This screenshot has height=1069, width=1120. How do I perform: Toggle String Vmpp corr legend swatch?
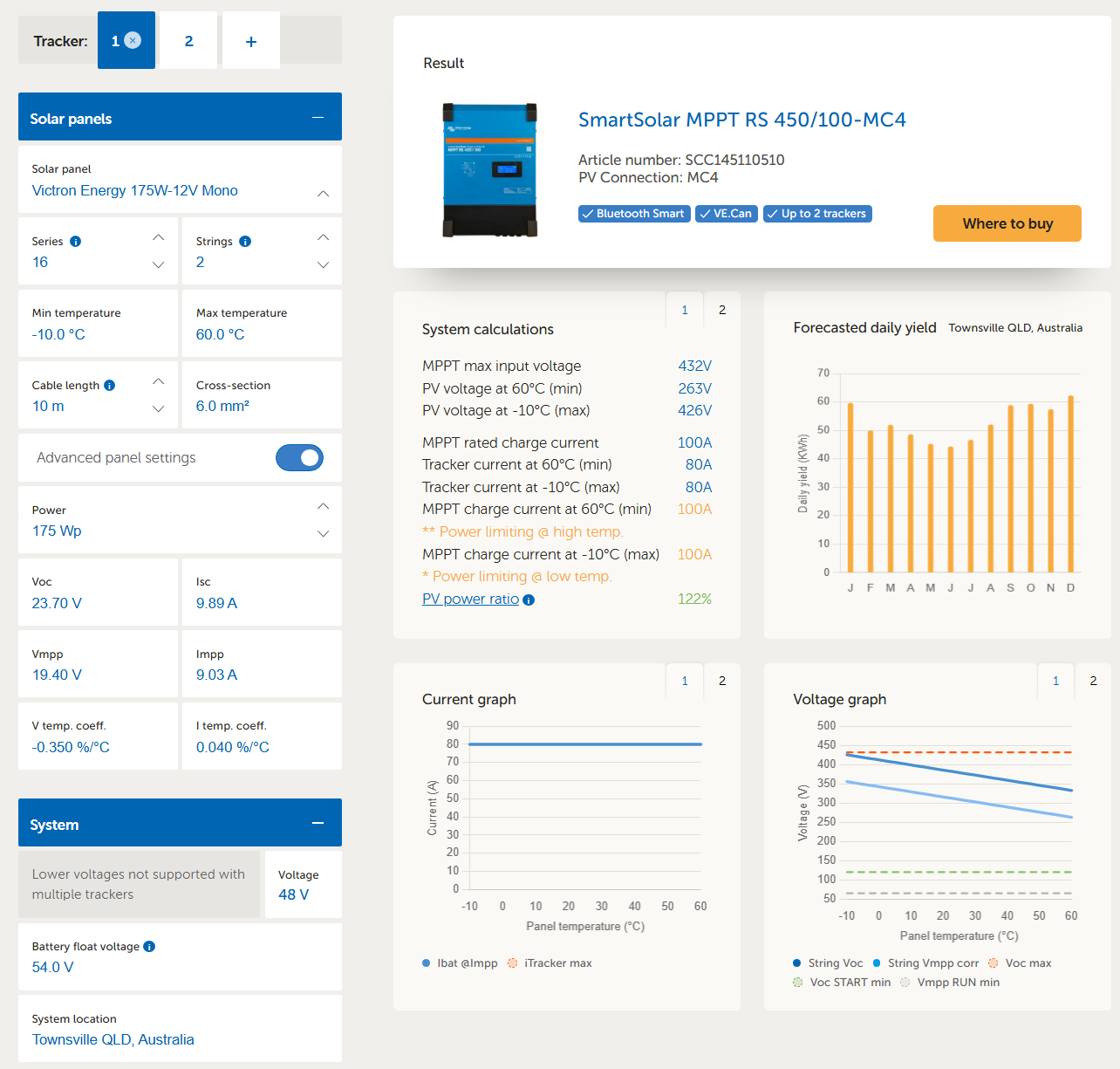(x=878, y=963)
